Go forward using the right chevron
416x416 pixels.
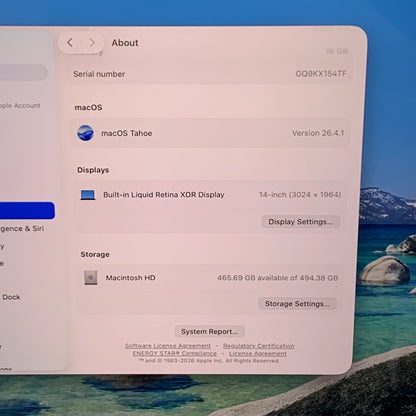92,42
